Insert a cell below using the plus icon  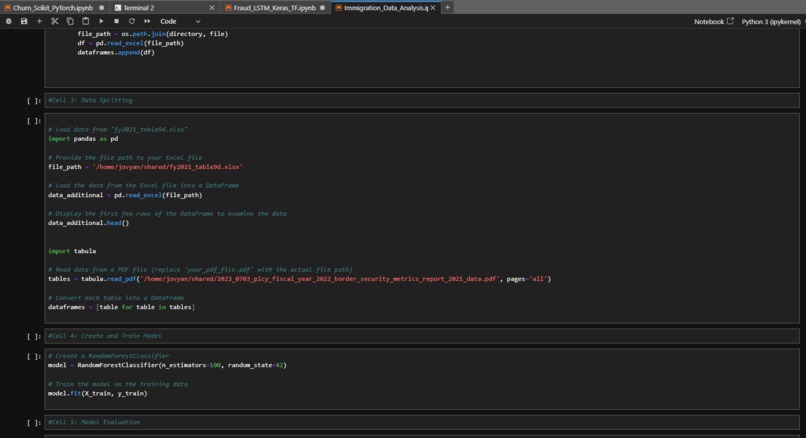click(x=39, y=21)
